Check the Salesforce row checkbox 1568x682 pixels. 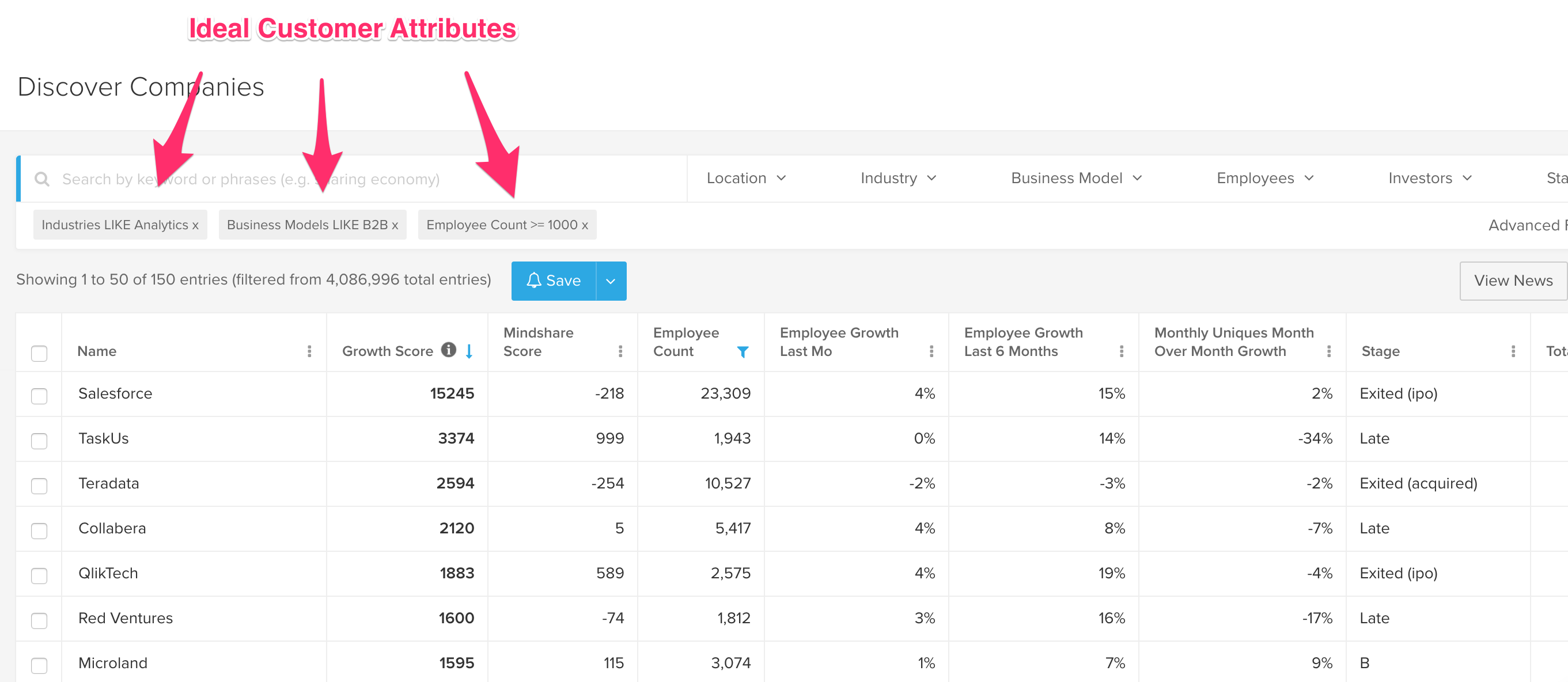[x=39, y=396]
